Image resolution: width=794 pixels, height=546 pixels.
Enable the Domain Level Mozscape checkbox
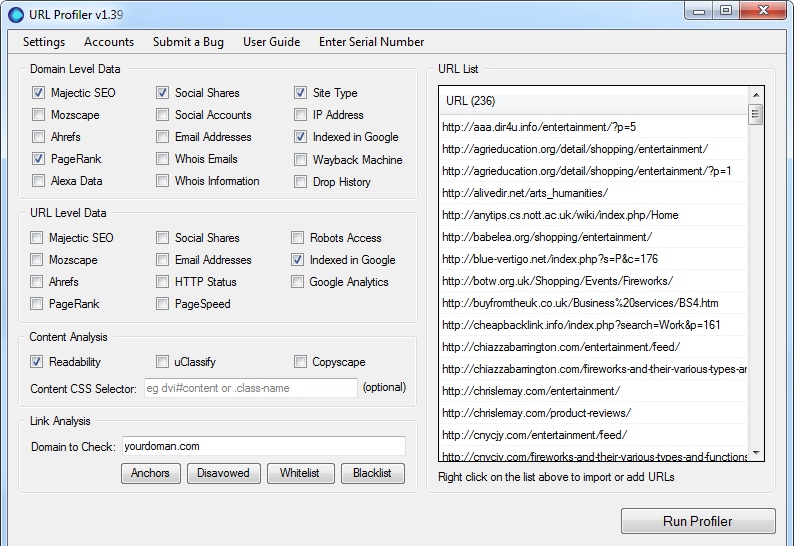coord(38,115)
